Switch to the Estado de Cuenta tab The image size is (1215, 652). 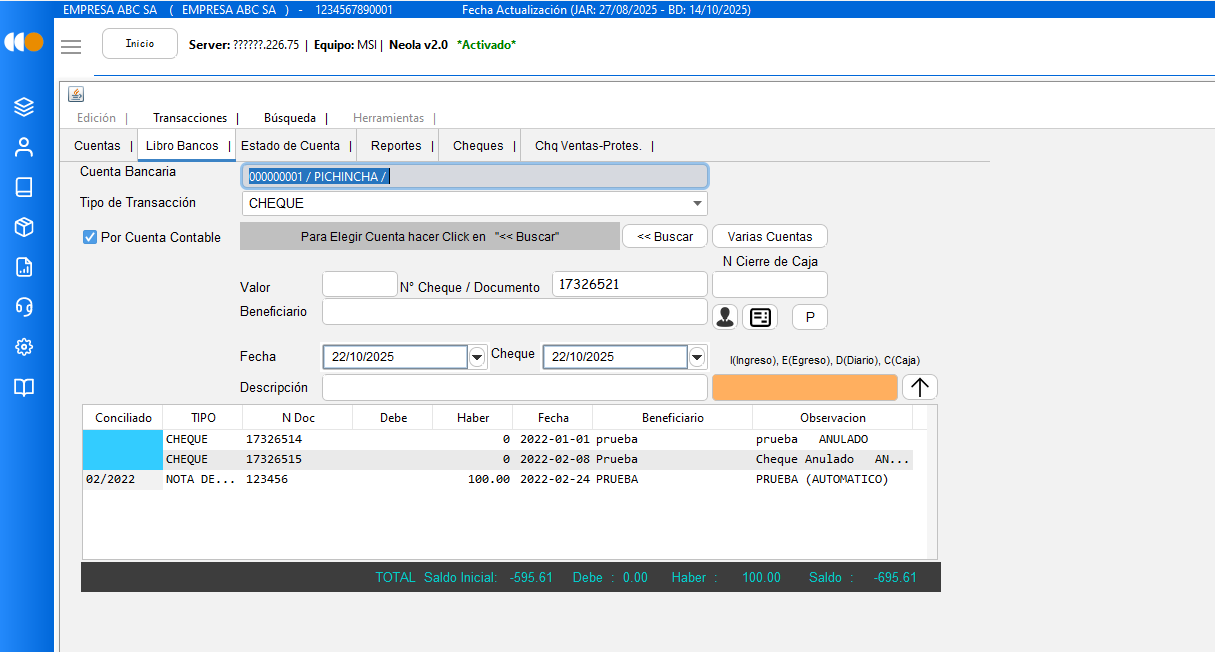[x=290, y=145]
